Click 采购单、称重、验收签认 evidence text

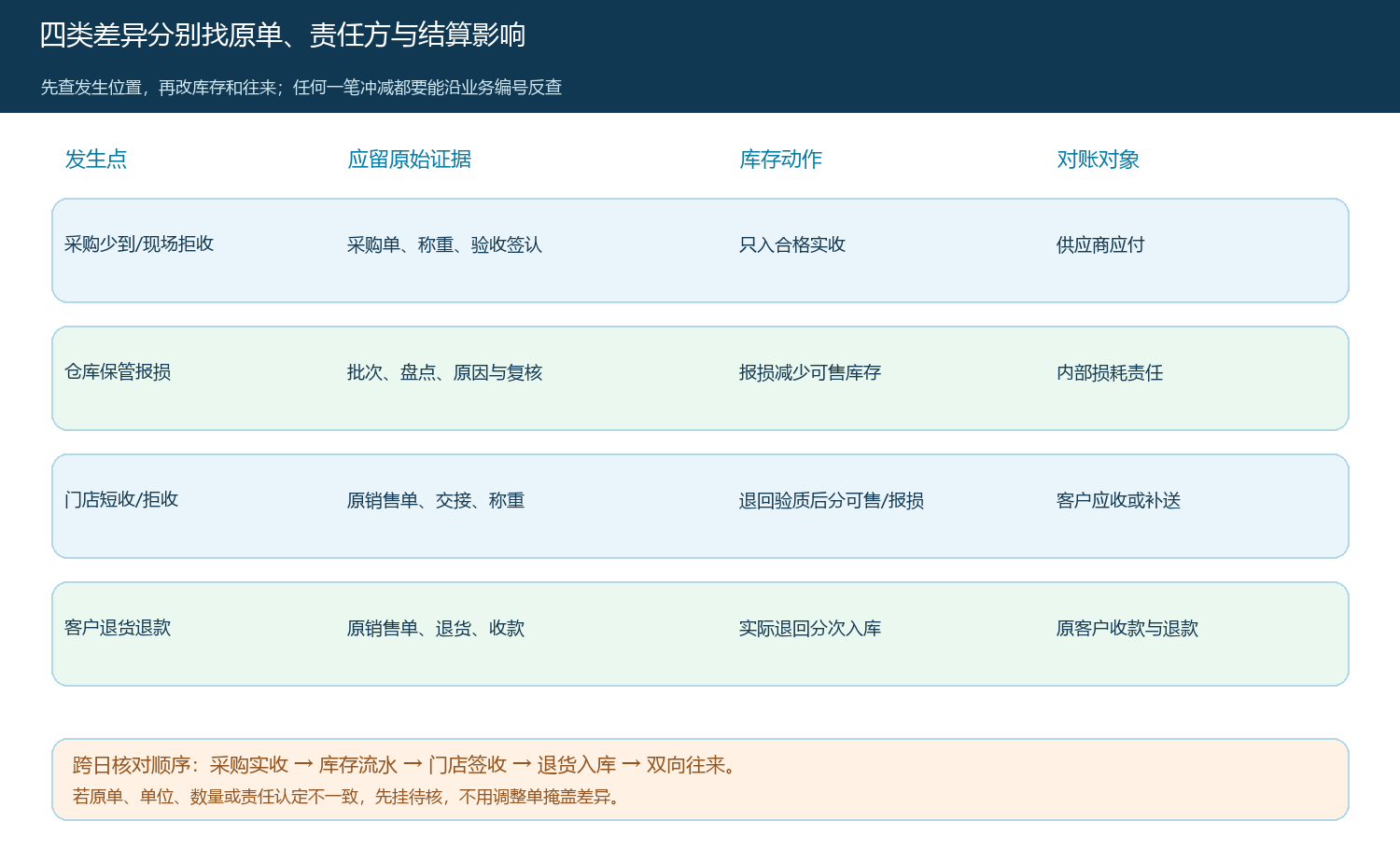coord(444,245)
